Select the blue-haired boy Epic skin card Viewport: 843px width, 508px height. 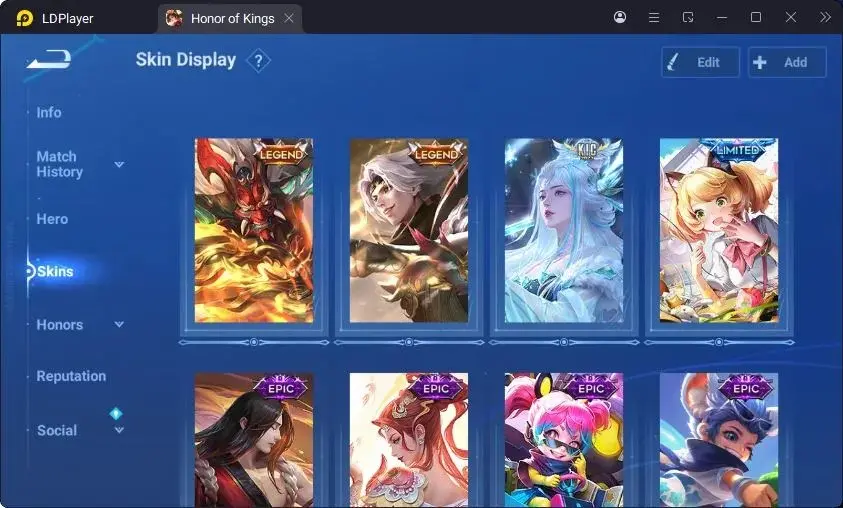[x=719, y=440]
